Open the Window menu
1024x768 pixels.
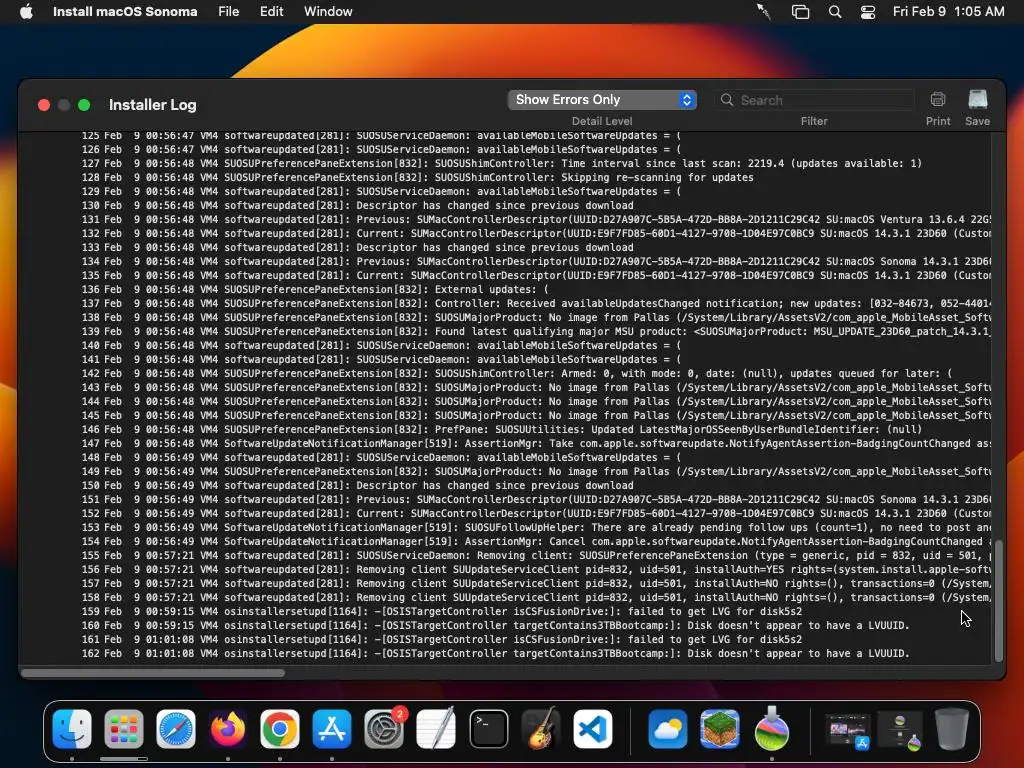328,12
